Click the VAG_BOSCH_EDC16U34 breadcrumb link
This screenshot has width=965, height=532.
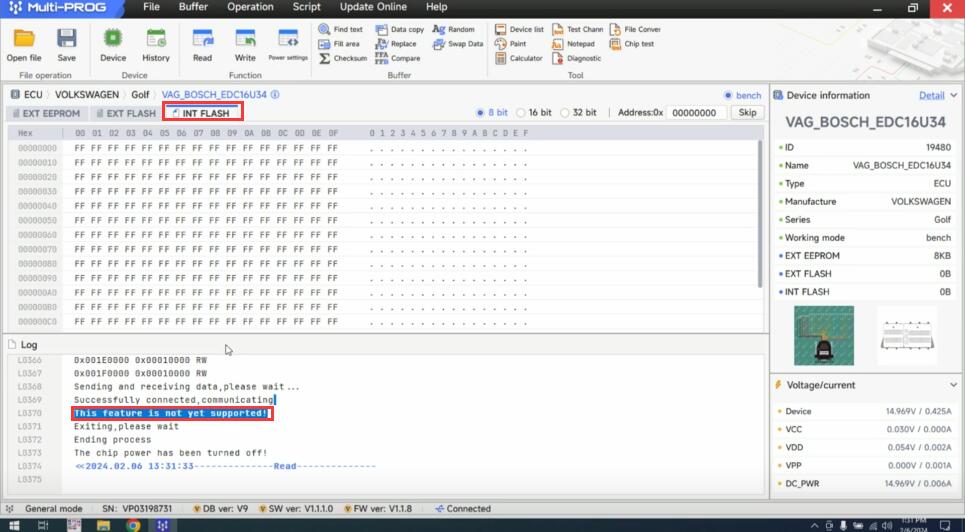coord(214,94)
